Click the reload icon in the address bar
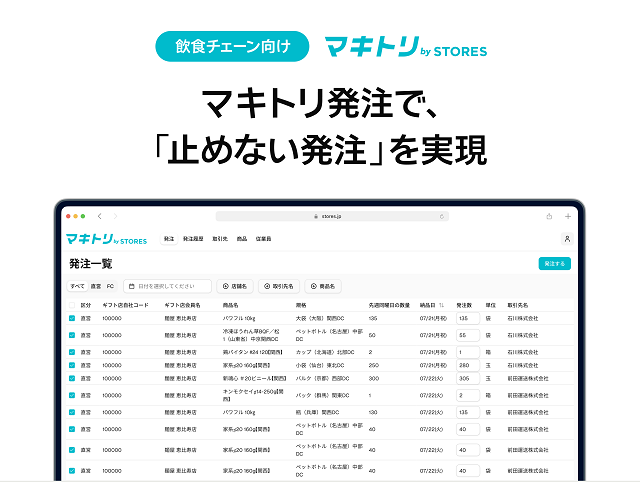This screenshot has width=640, height=482. click(x=441, y=216)
